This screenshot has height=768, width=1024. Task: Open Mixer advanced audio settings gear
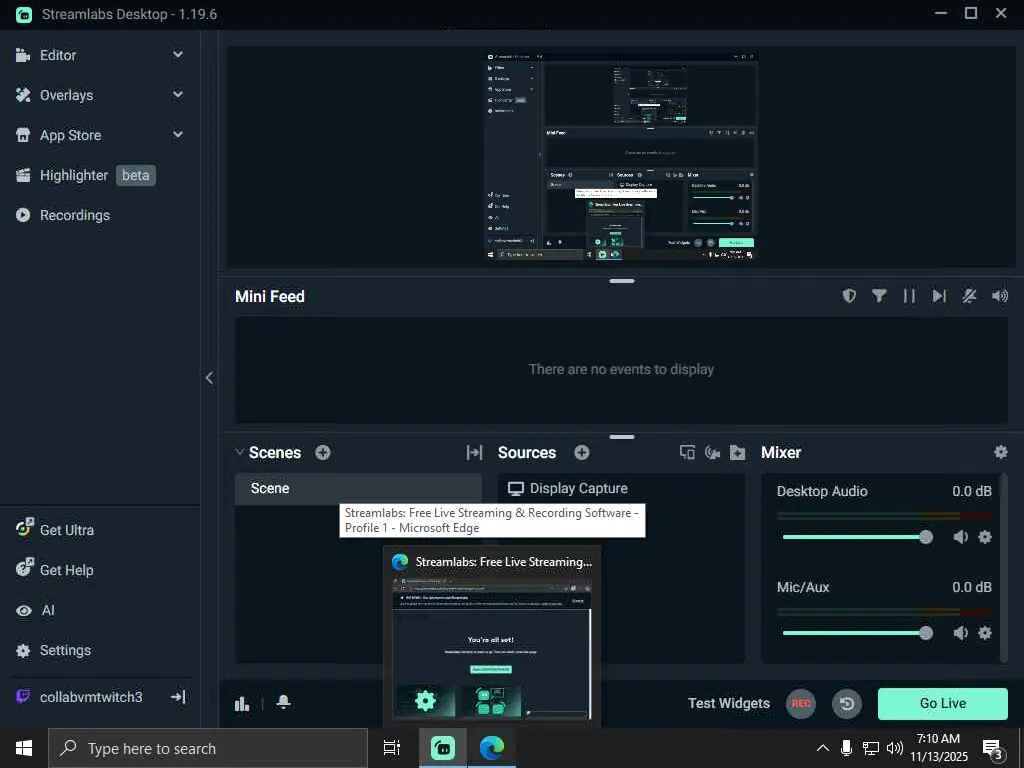coord(1000,452)
